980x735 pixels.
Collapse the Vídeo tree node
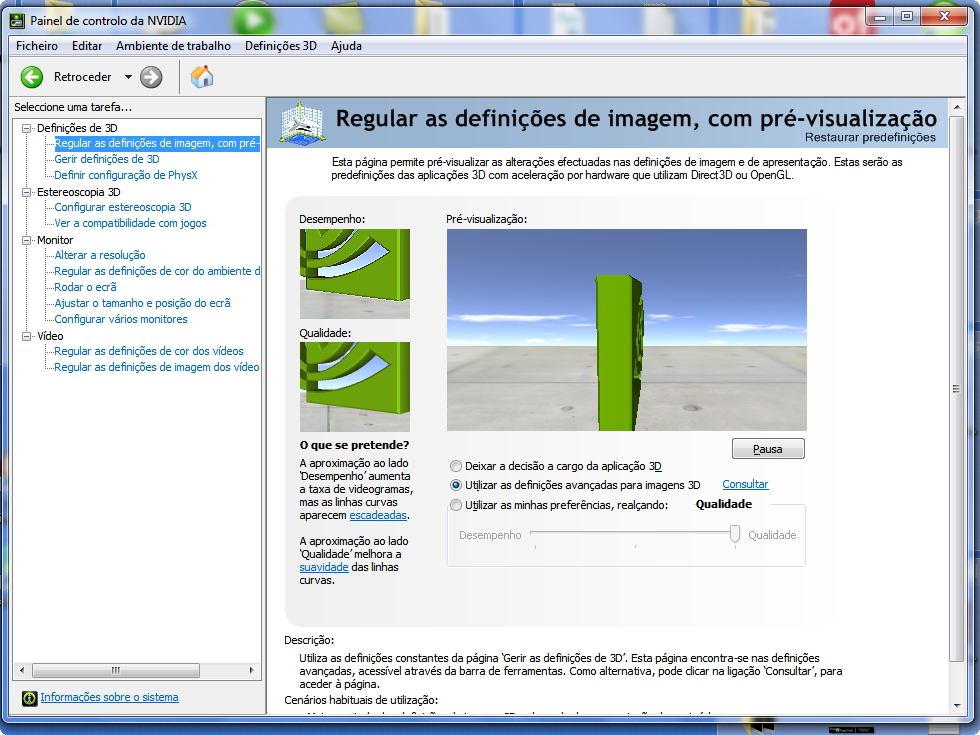tap(26, 336)
